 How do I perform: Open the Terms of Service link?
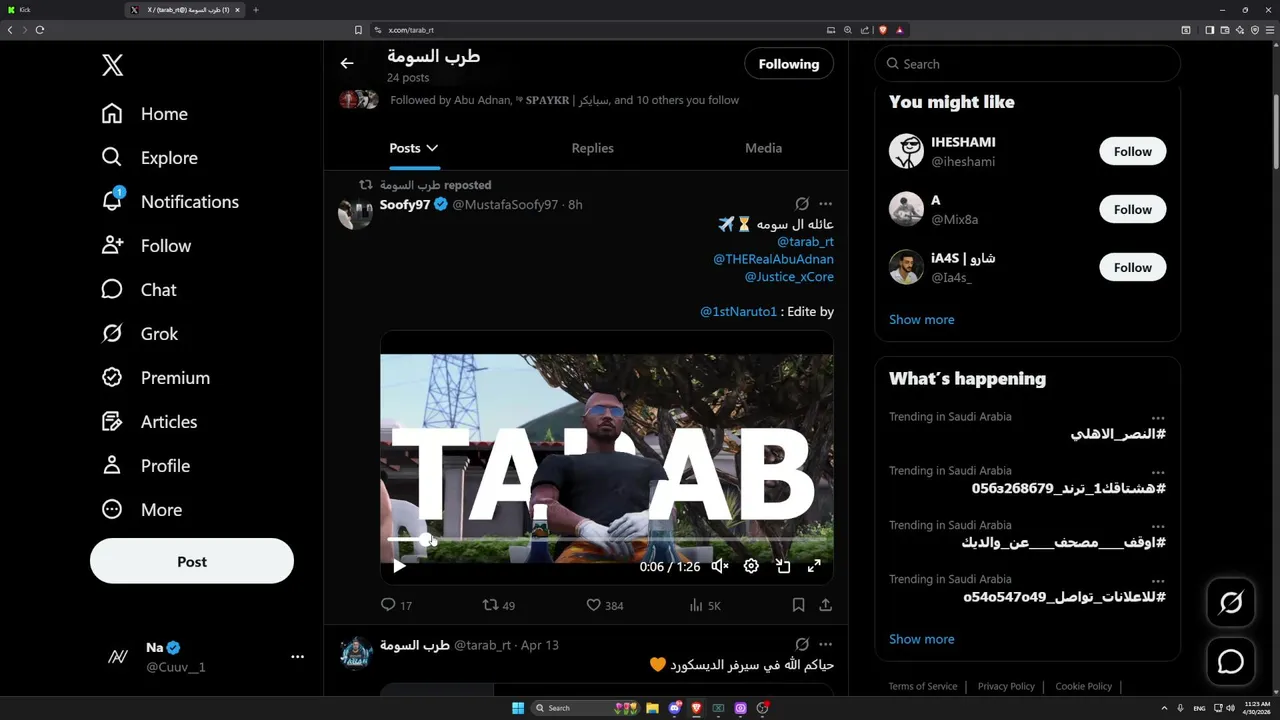pos(923,686)
